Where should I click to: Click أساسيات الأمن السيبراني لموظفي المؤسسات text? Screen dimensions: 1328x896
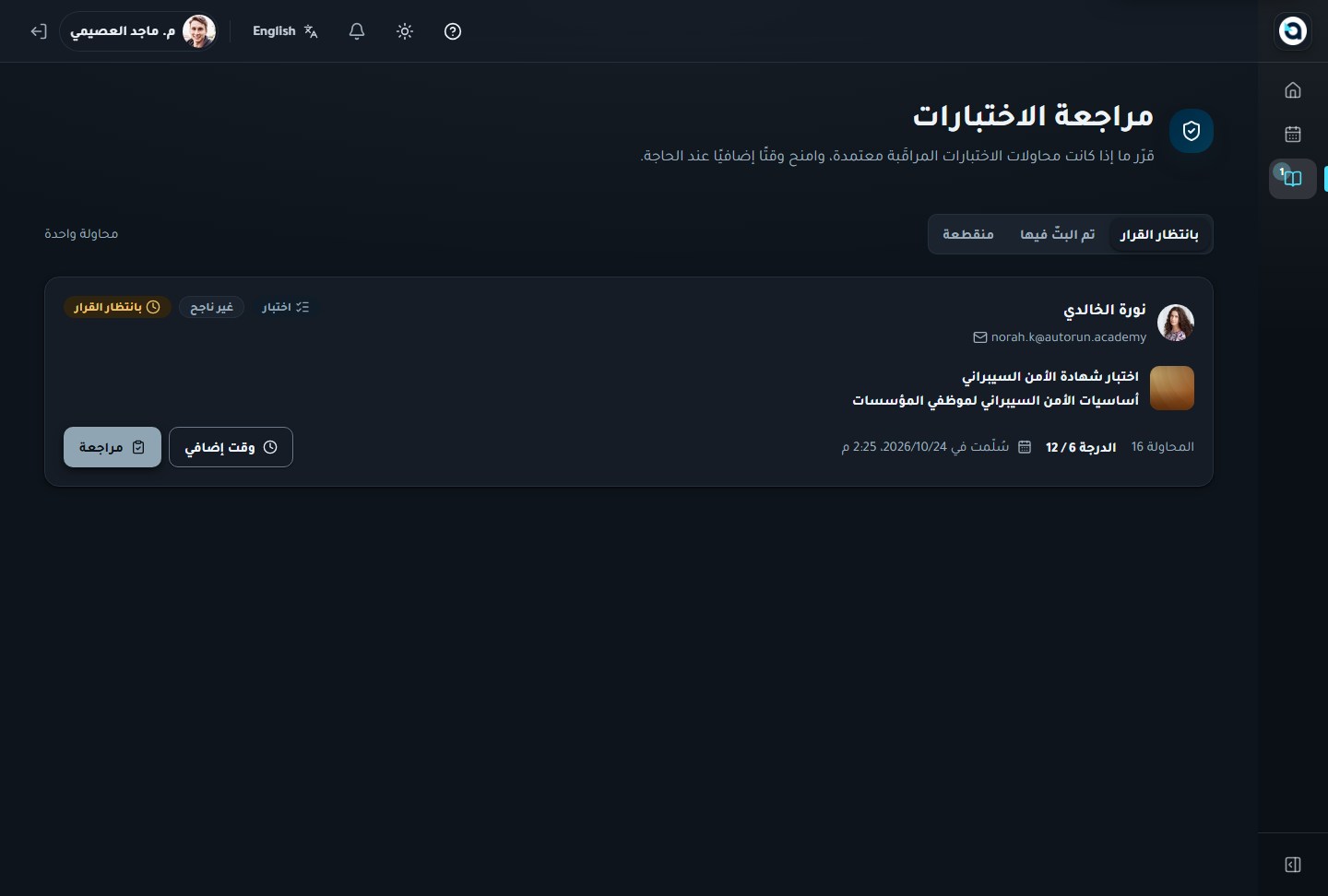click(x=996, y=400)
